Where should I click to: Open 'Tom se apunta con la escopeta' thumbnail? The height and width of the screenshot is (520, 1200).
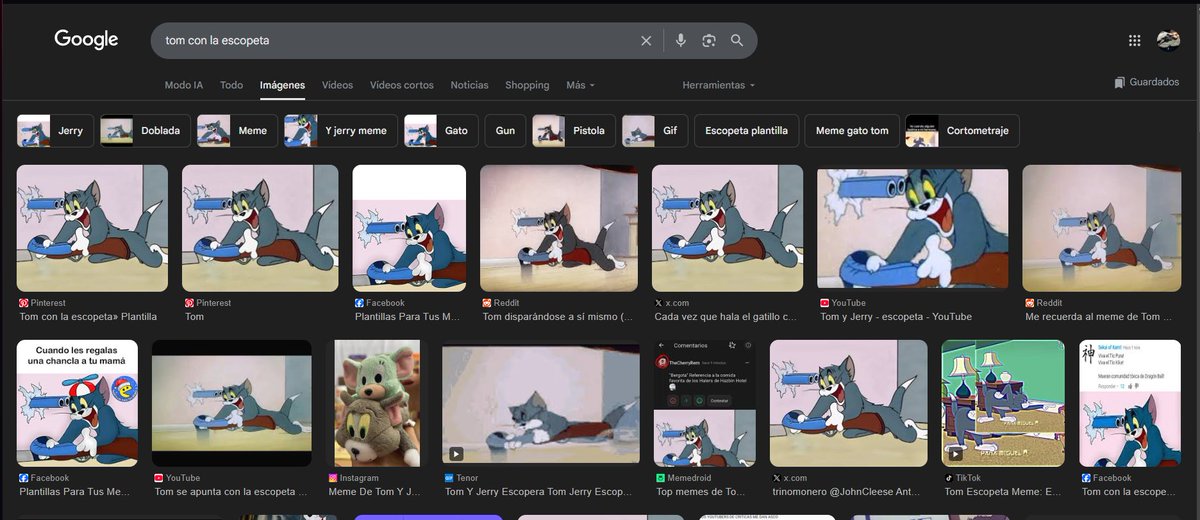(x=232, y=403)
